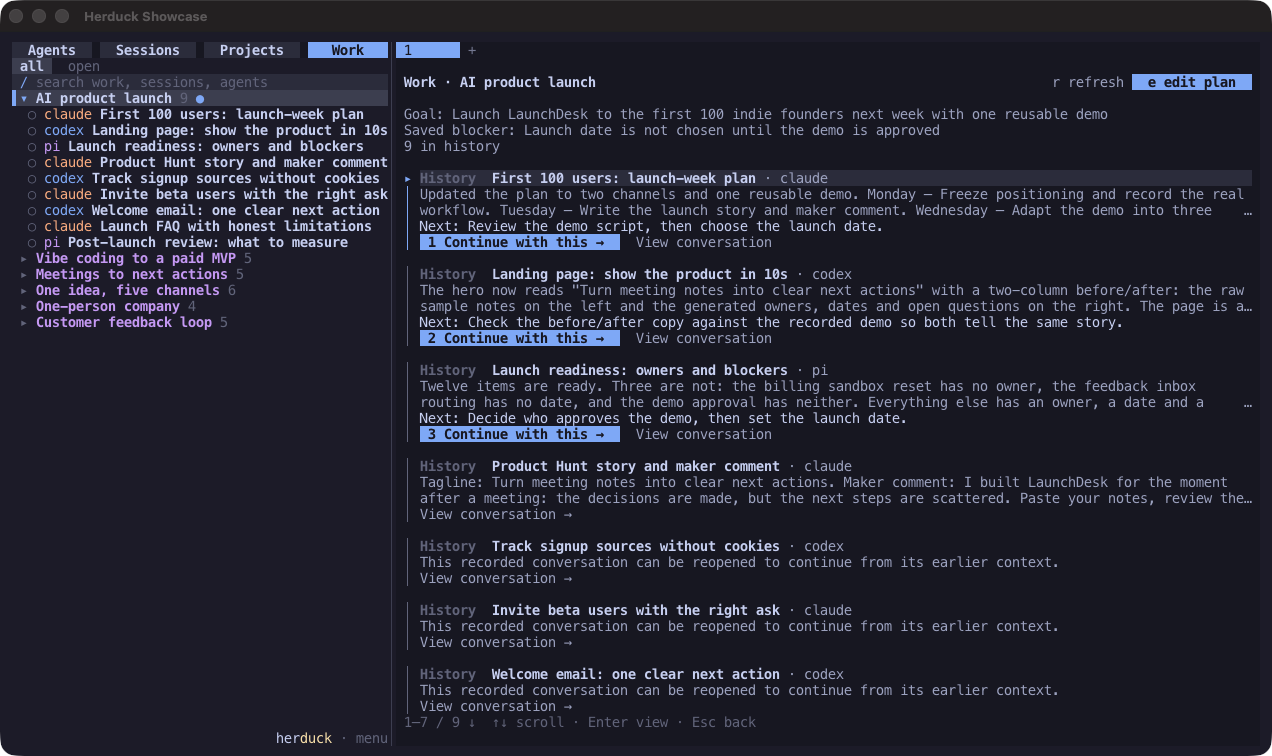Open the Projects tab
Viewport: 1272px width, 756px height.
pyautogui.click(x=251, y=50)
